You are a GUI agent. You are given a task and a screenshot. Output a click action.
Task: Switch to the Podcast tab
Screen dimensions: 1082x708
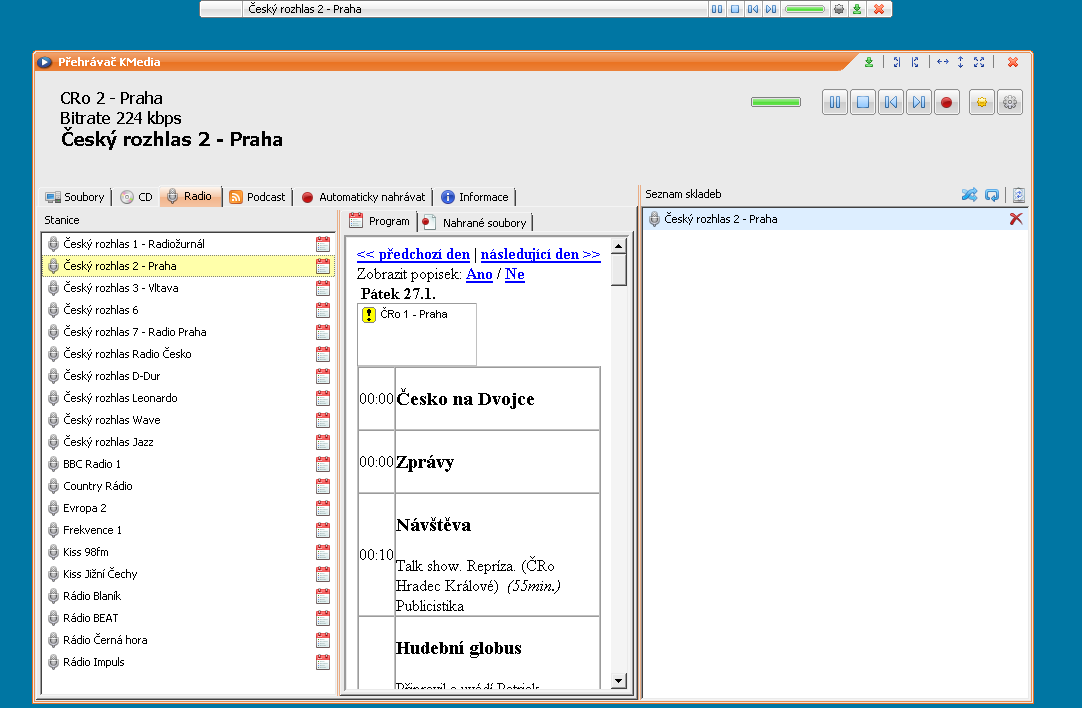coord(258,197)
